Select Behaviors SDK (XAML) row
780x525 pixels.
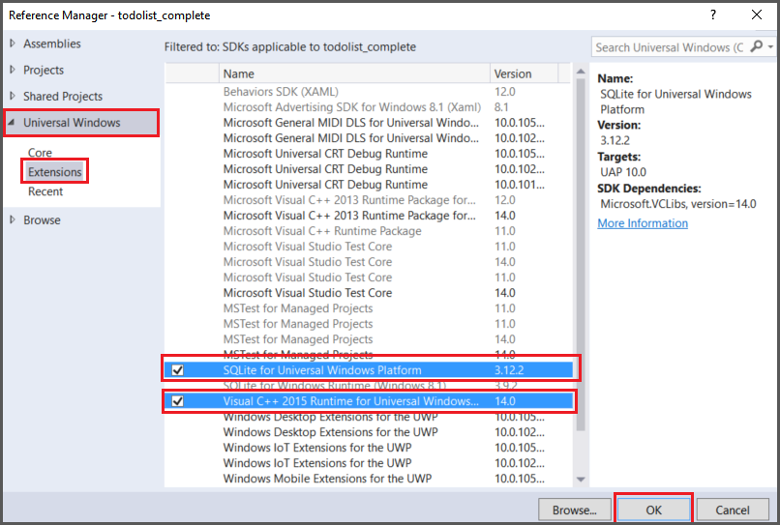[369, 92]
